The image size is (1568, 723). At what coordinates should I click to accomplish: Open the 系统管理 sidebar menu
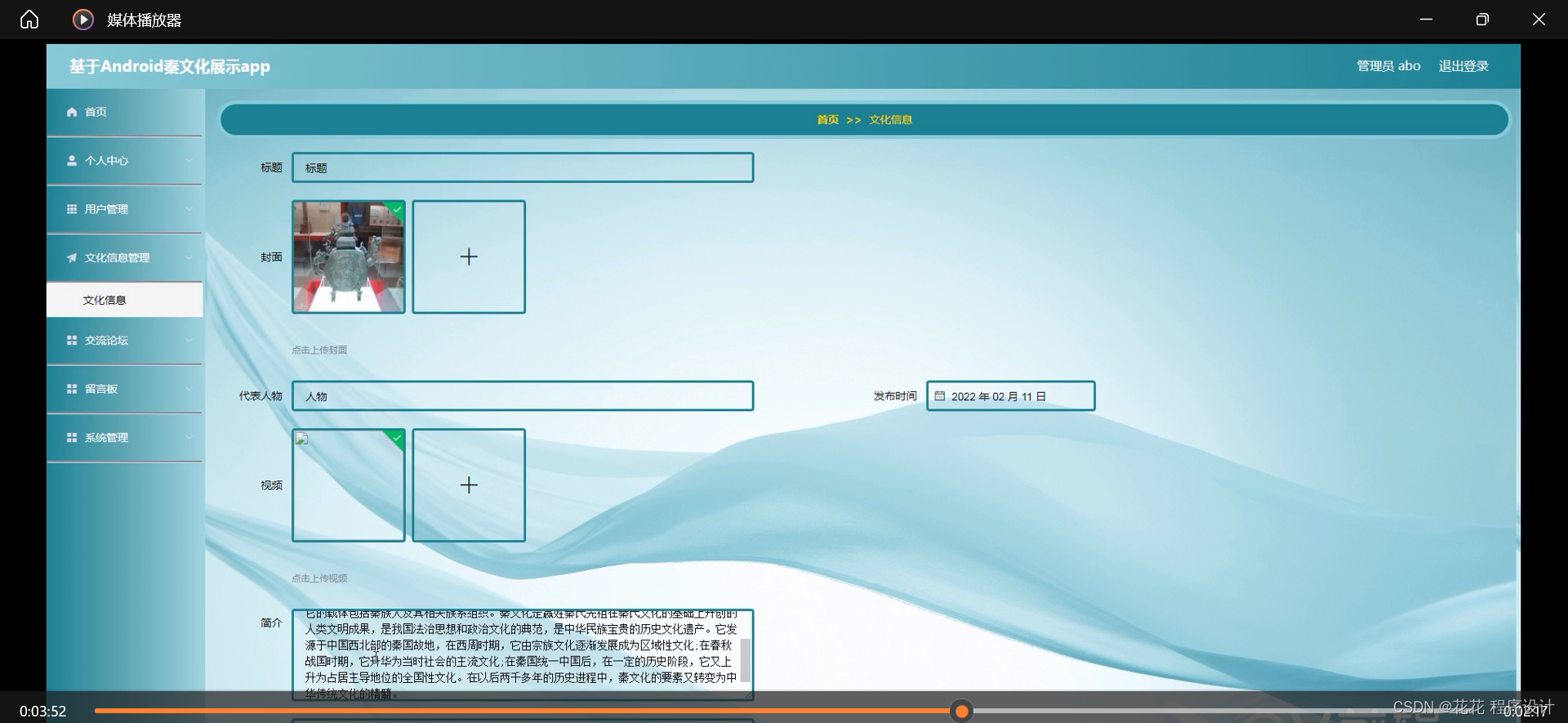click(124, 438)
